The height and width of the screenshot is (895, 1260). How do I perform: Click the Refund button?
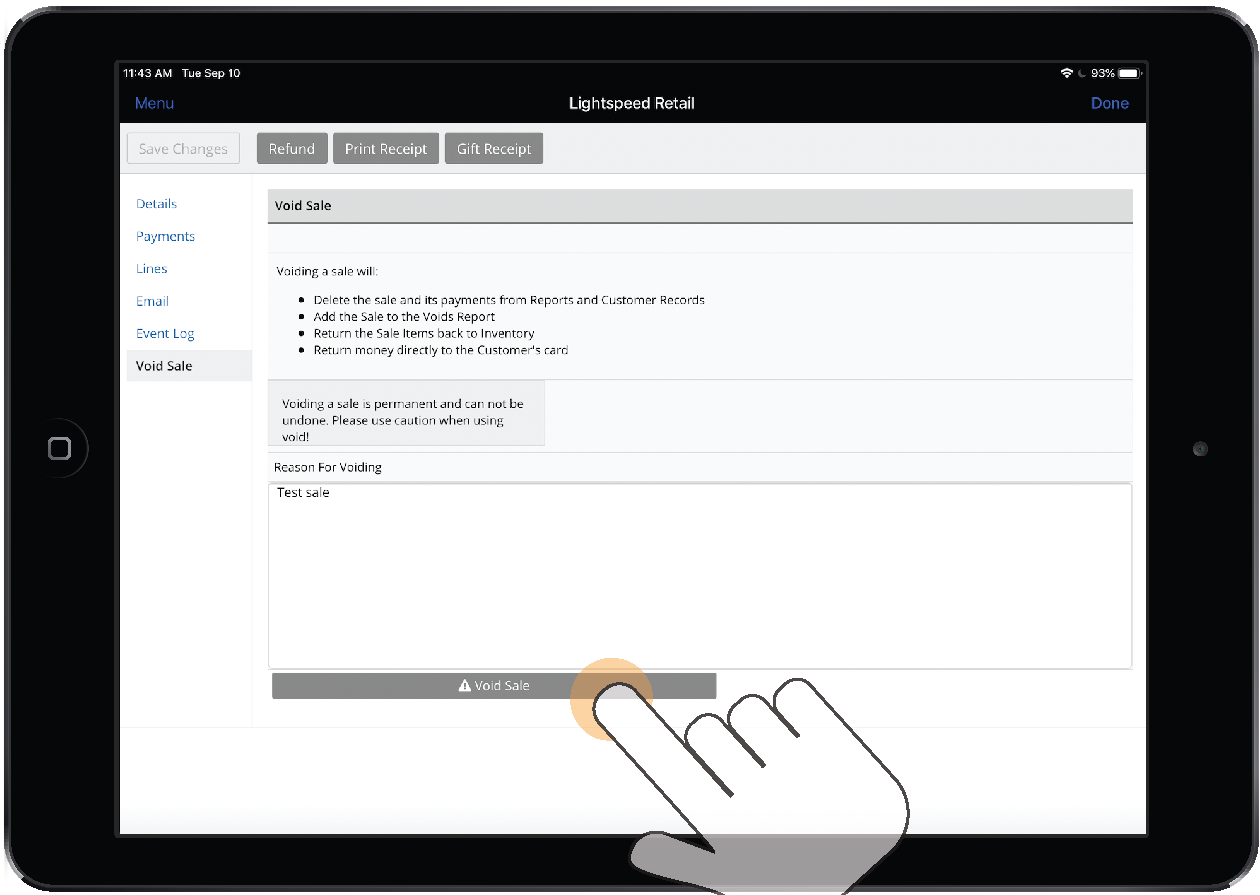[x=292, y=149]
